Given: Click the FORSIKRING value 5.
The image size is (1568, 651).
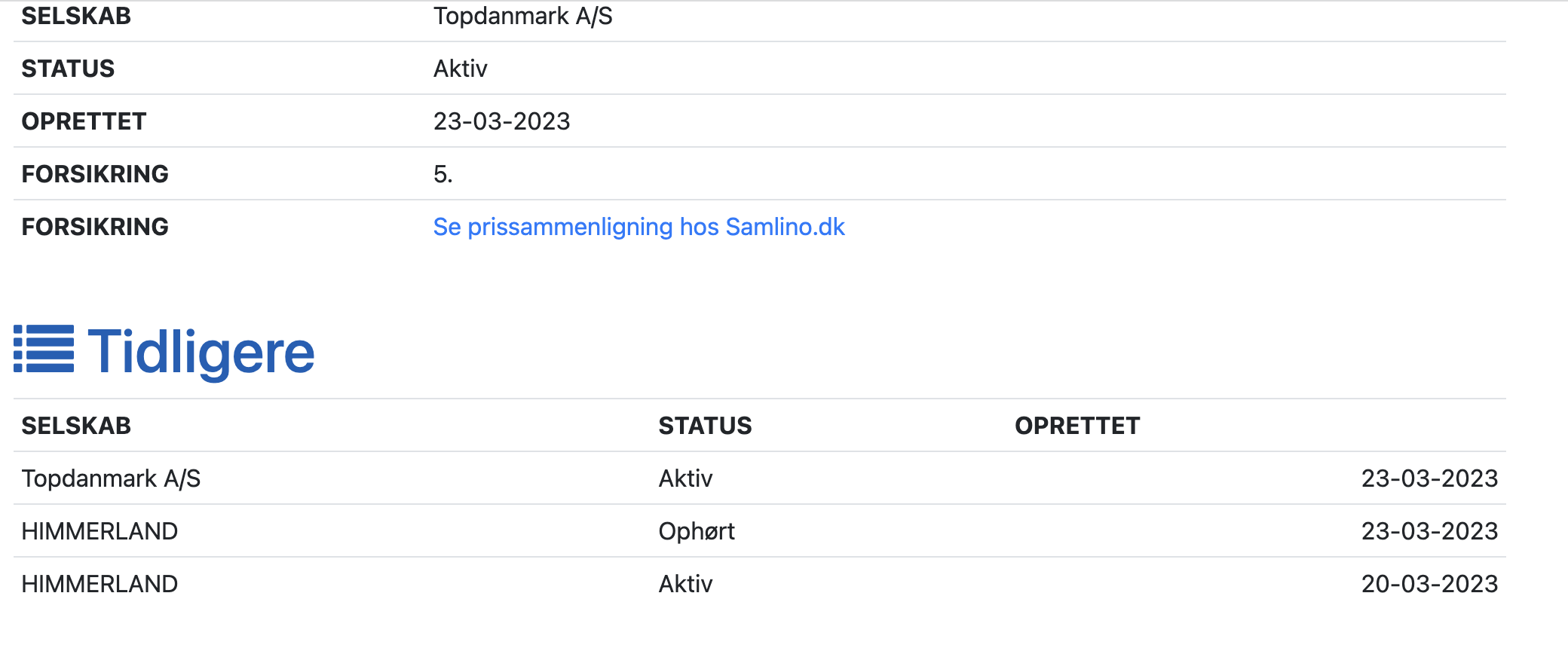Looking at the screenshot, I should click(x=443, y=174).
